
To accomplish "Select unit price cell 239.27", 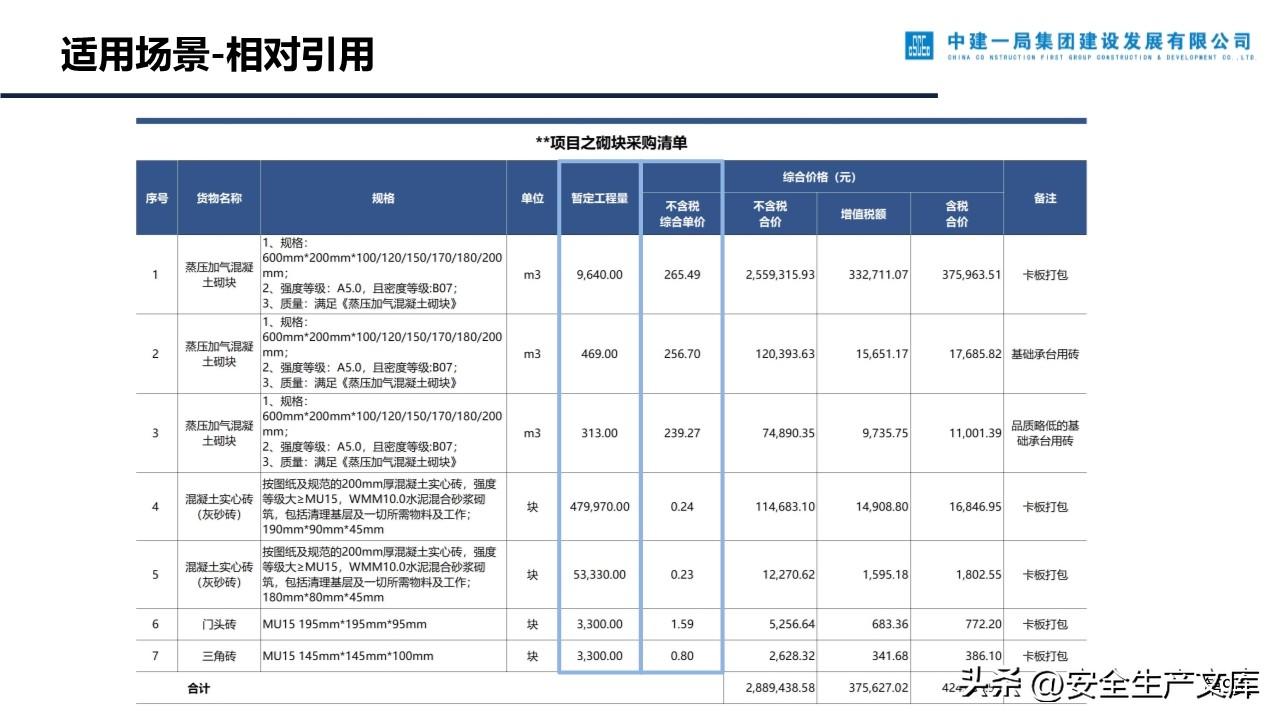I will point(681,433).
